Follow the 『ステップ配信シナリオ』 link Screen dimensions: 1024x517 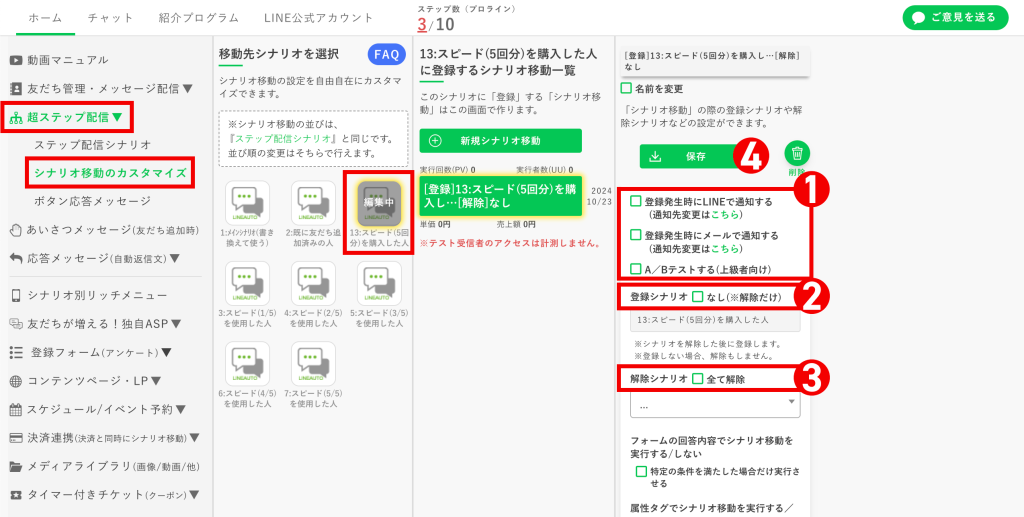click(285, 138)
